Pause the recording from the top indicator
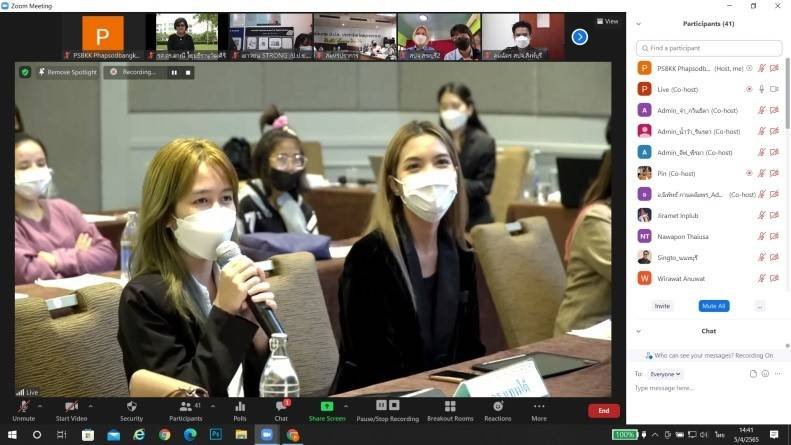This screenshot has width=791, height=445. tap(174, 72)
